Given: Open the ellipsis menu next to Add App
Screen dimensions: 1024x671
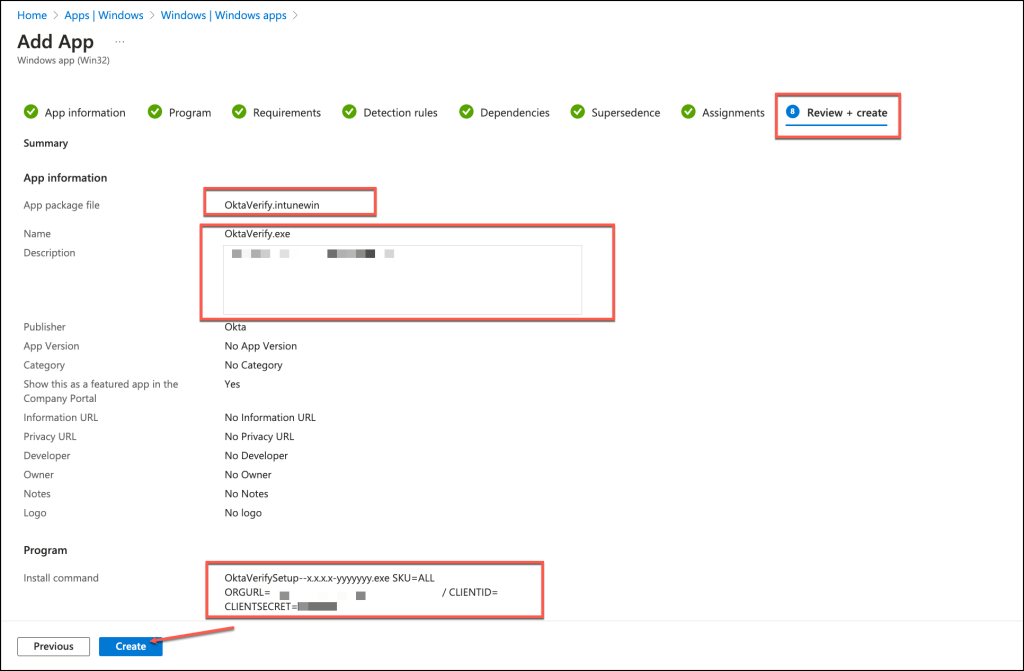Looking at the screenshot, I should (x=120, y=42).
